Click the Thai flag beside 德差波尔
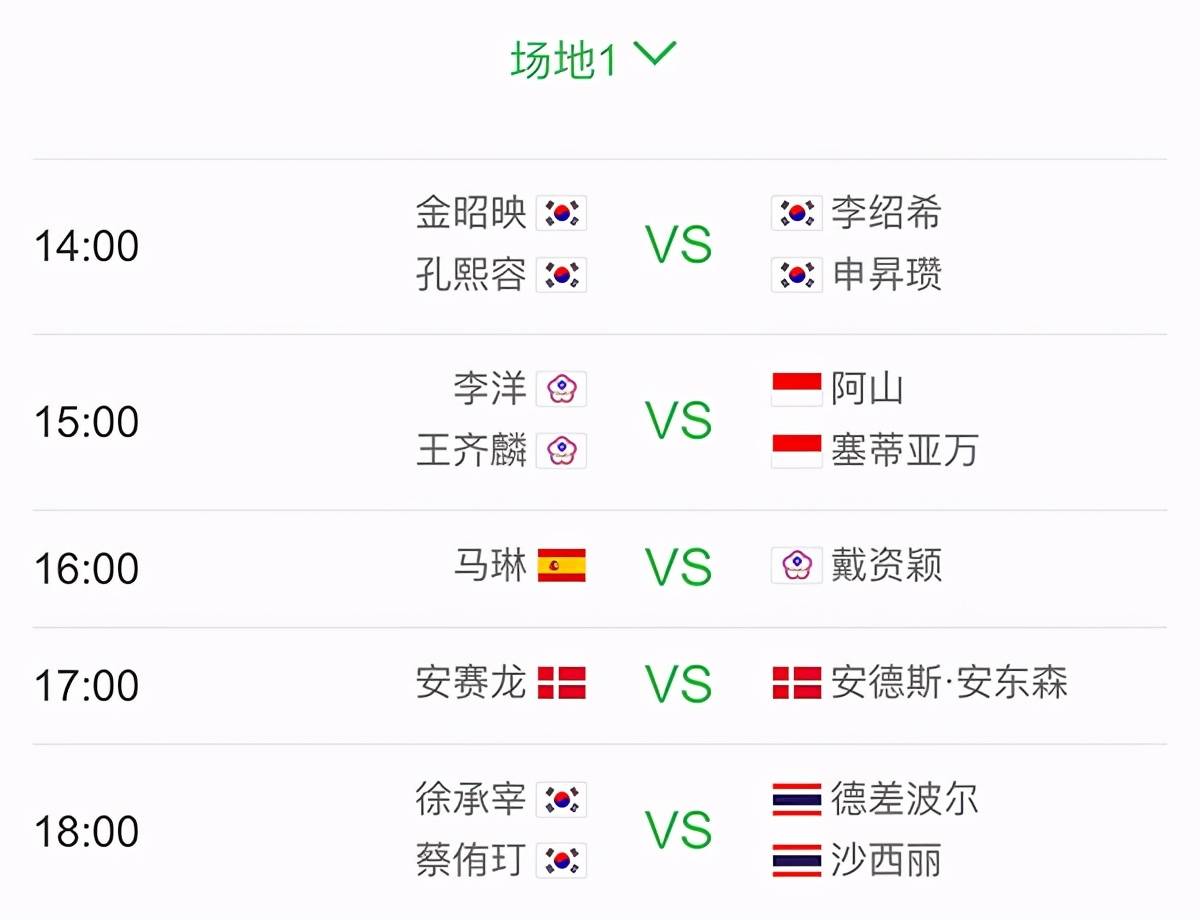The width and height of the screenshot is (1200, 920). tap(797, 799)
